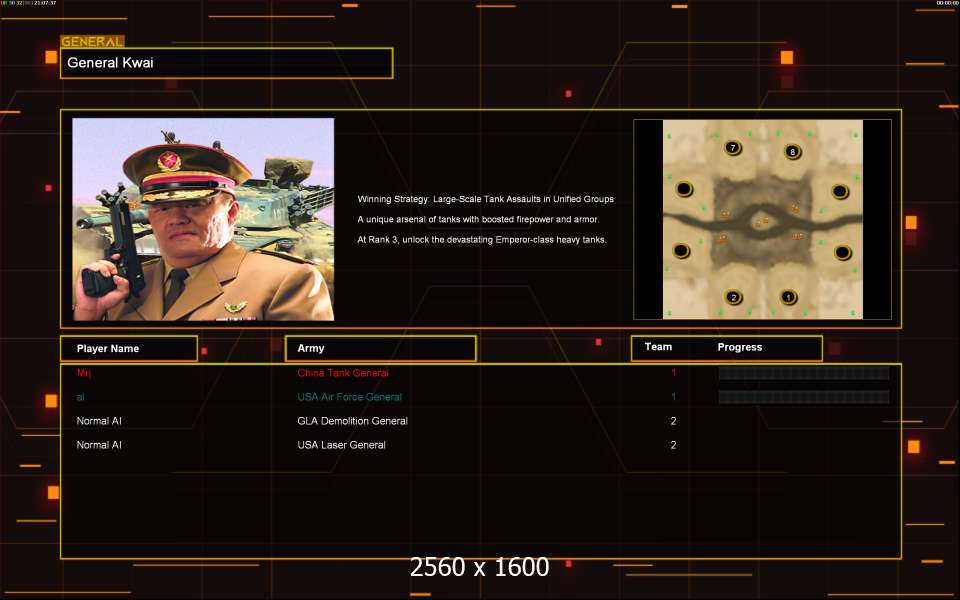Click team number in GLA Demolition General row
960x600 pixels.
(673, 421)
